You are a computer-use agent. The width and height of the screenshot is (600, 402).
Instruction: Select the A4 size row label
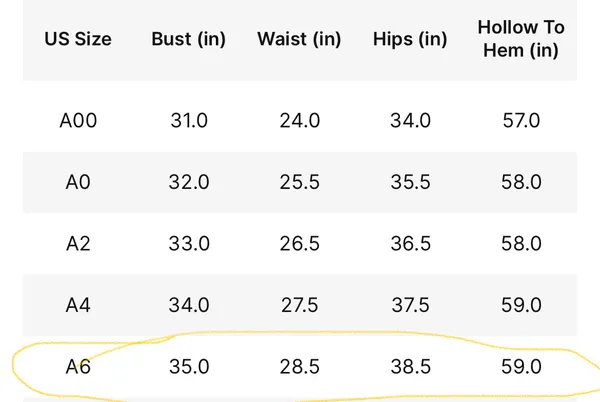tap(78, 305)
